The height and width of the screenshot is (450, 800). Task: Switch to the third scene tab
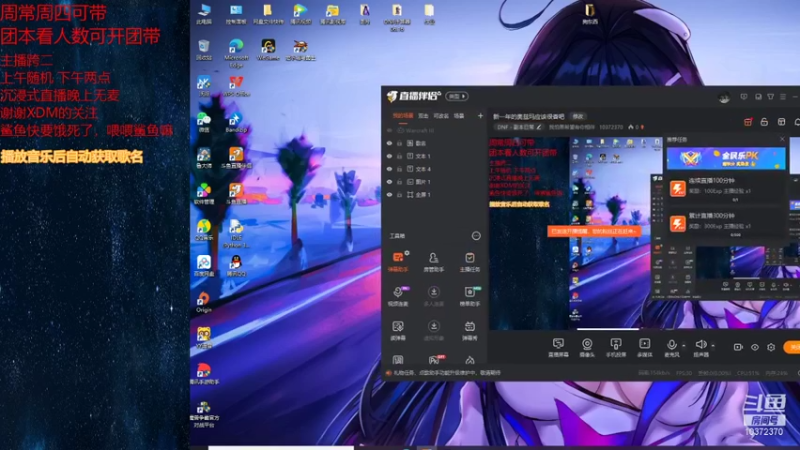(441, 116)
